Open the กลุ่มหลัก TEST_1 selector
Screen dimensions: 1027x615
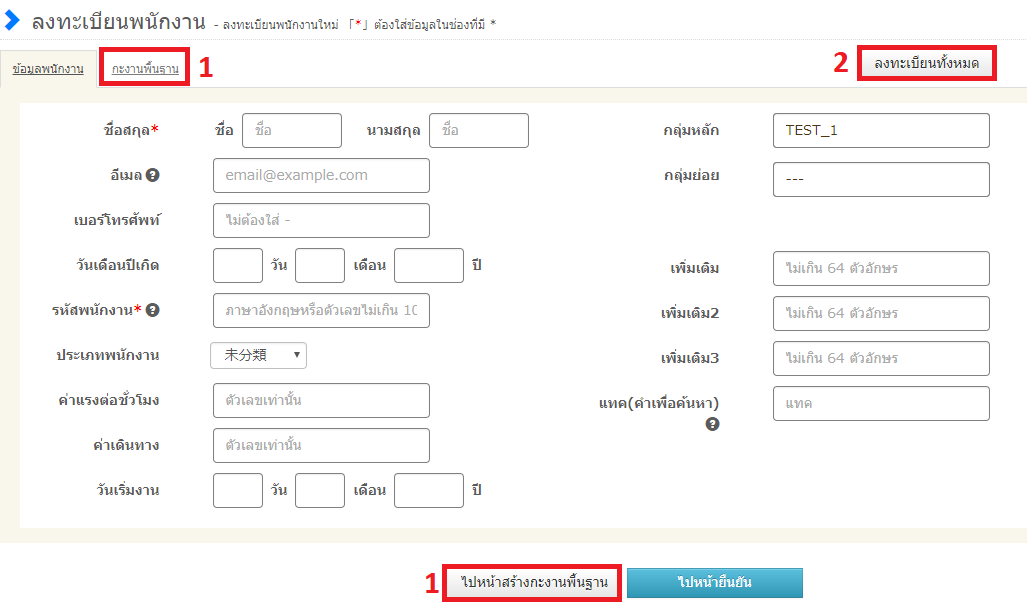pos(880,130)
